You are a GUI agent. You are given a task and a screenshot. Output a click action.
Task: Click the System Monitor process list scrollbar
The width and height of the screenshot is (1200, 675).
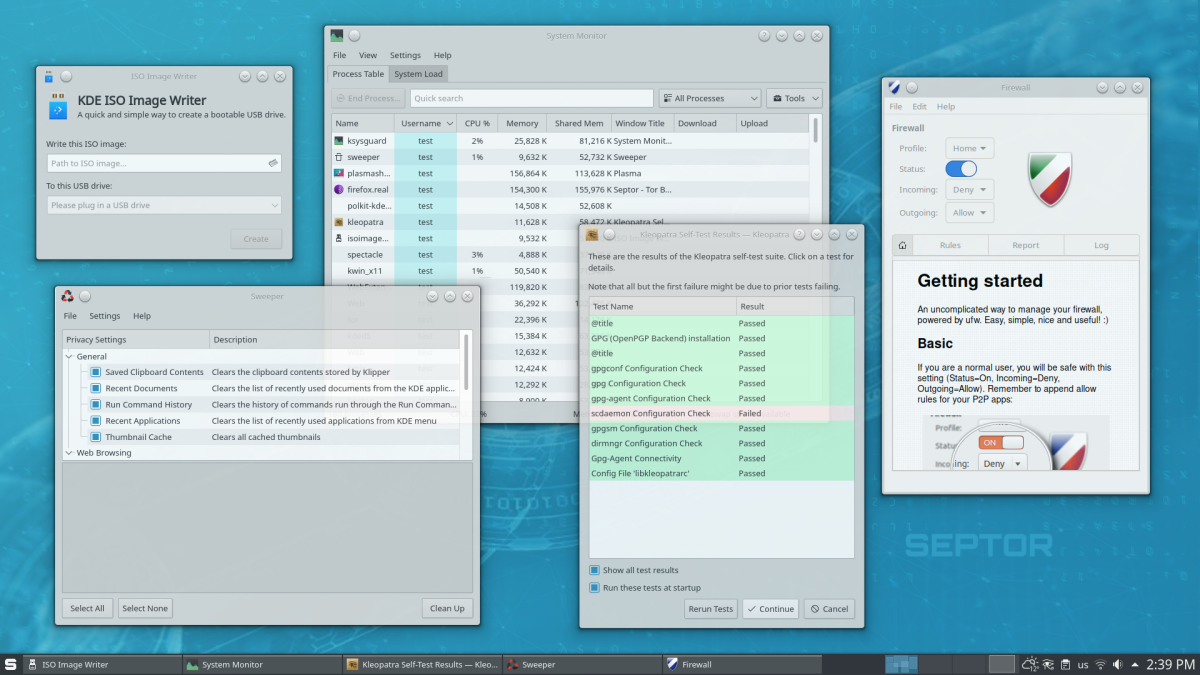click(815, 130)
